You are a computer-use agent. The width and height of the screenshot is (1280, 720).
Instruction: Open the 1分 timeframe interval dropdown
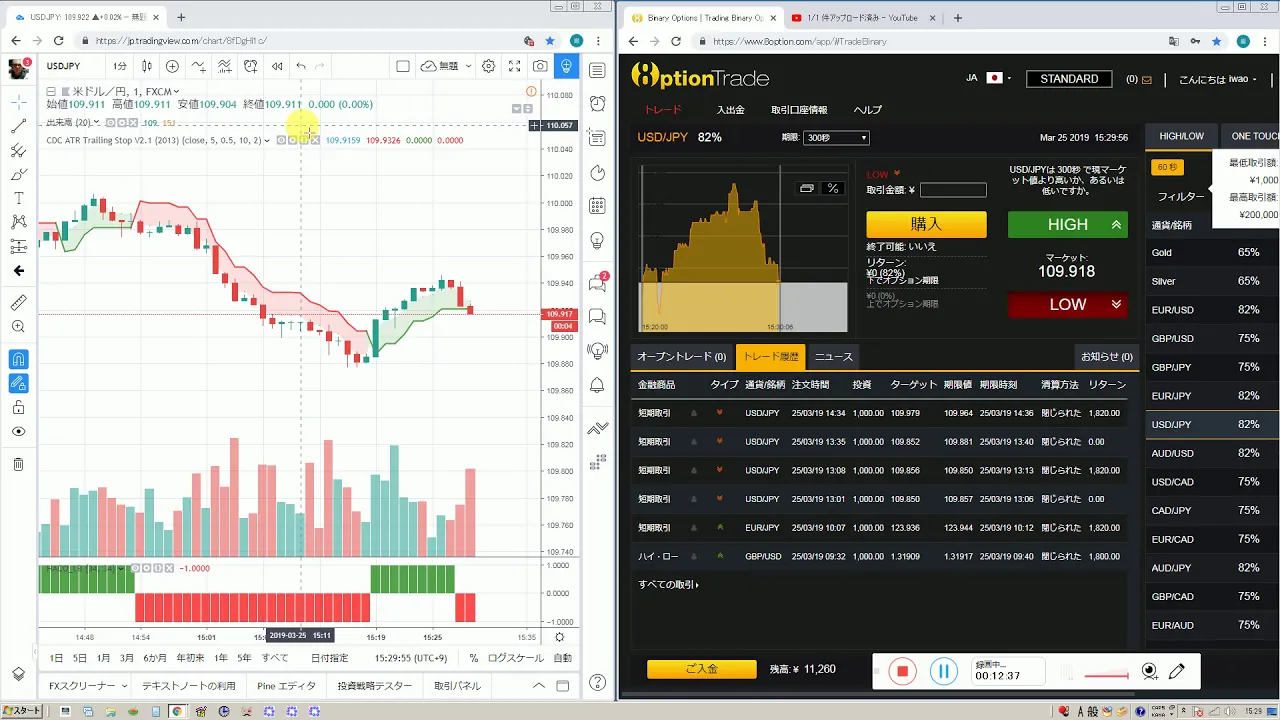pos(120,66)
